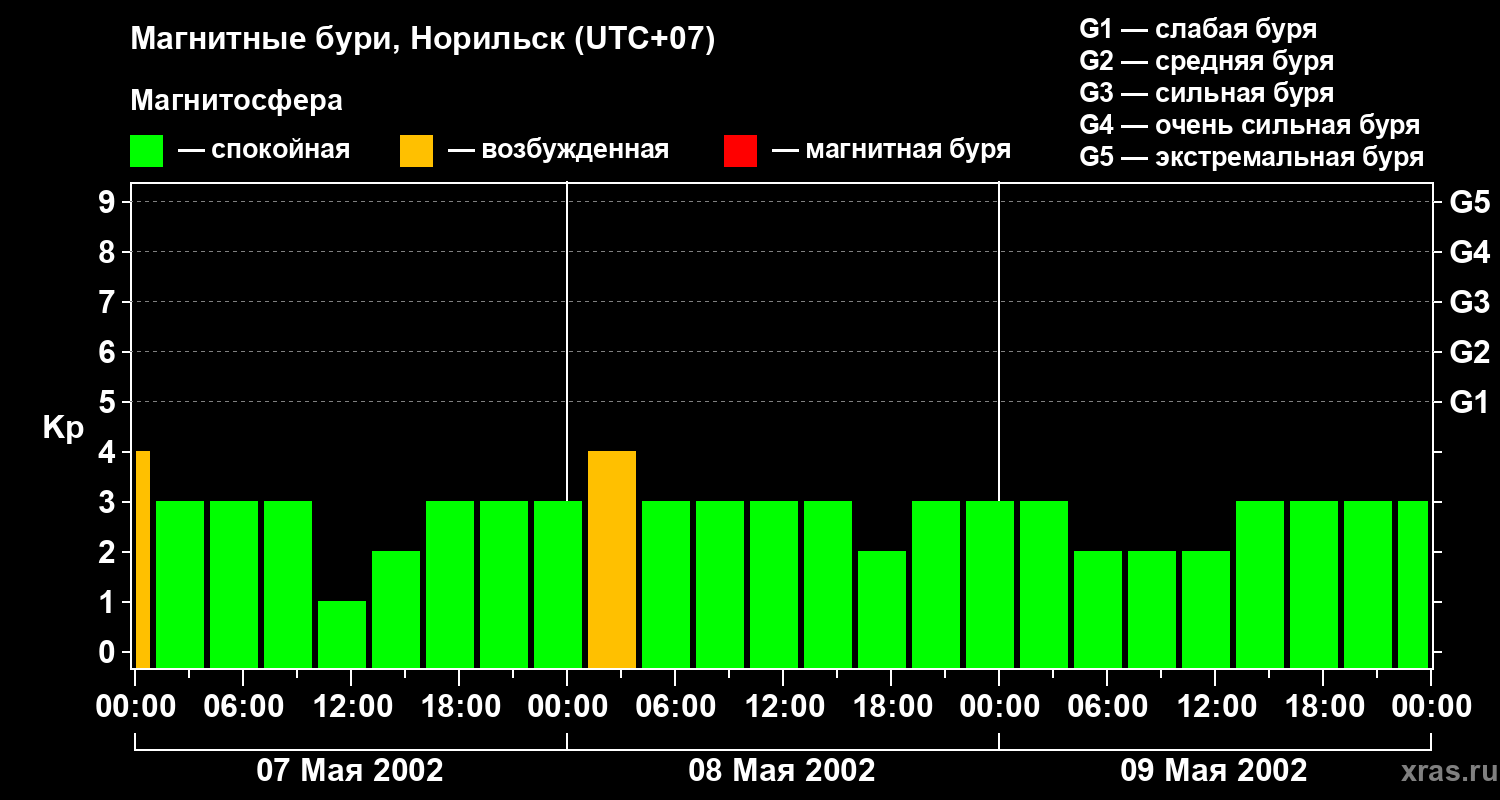The width and height of the screenshot is (1500, 800).
Task: Click the narrow orange bar starting 07 Мая
Action: [x=143, y=559]
